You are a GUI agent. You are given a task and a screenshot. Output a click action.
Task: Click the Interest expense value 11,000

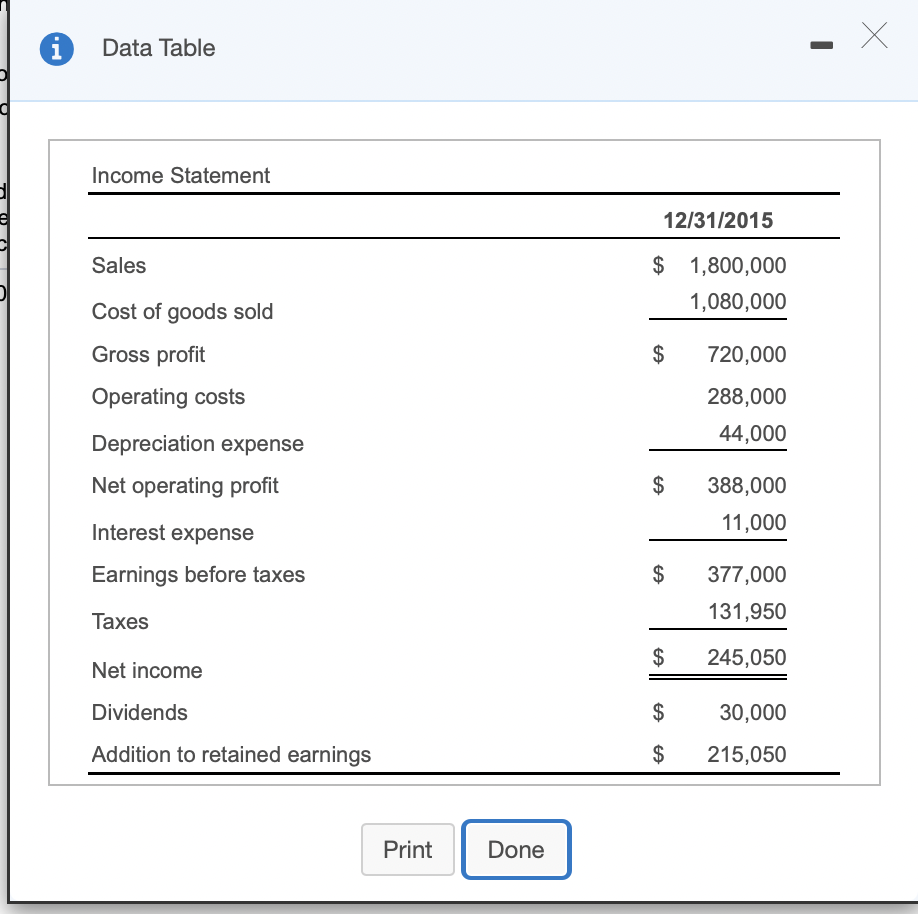(753, 522)
